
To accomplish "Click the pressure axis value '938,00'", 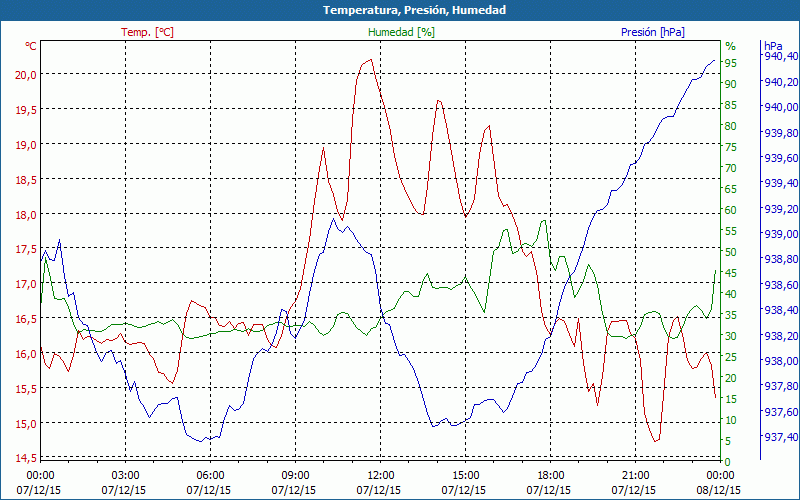I will click(x=780, y=361).
